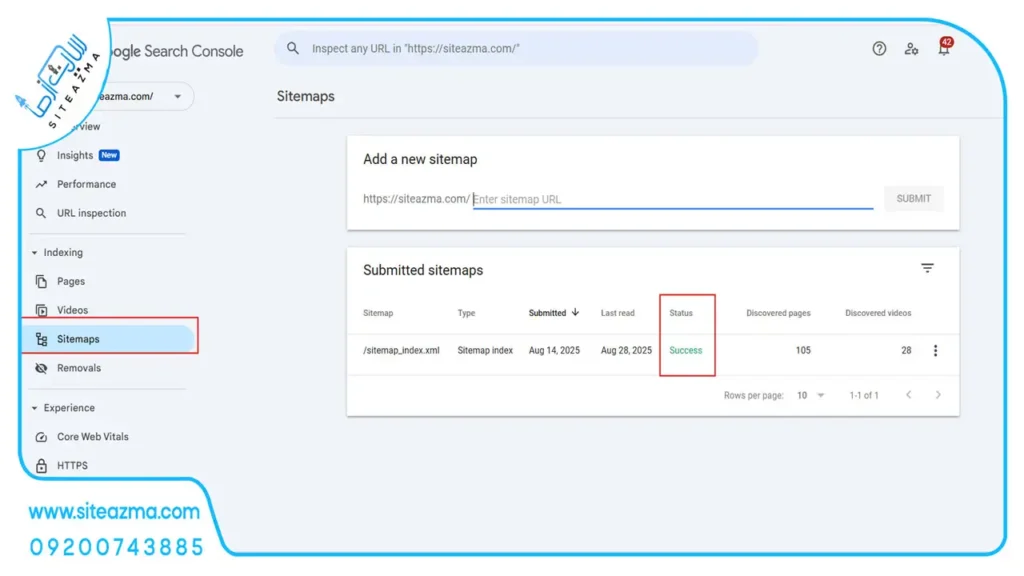This screenshot has height=576, width=1024.
Task: Open the property selector dropdown arrow
Action: click(x=178, y=97)
